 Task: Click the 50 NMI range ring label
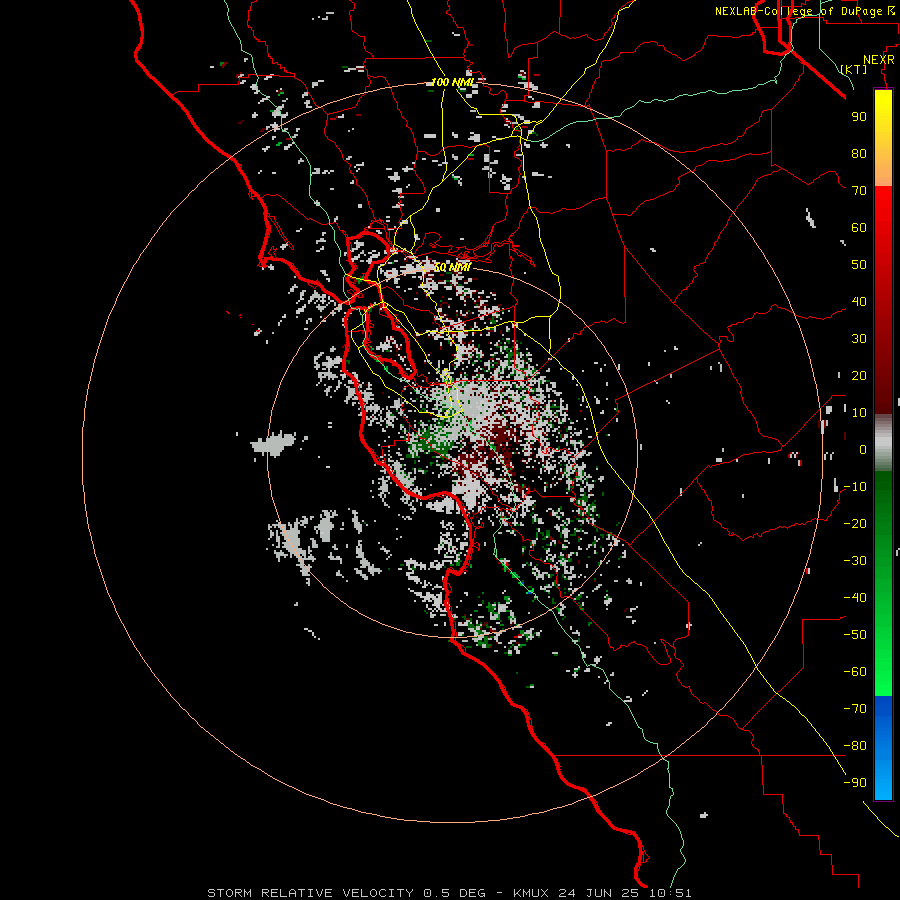tap(452, 267)
